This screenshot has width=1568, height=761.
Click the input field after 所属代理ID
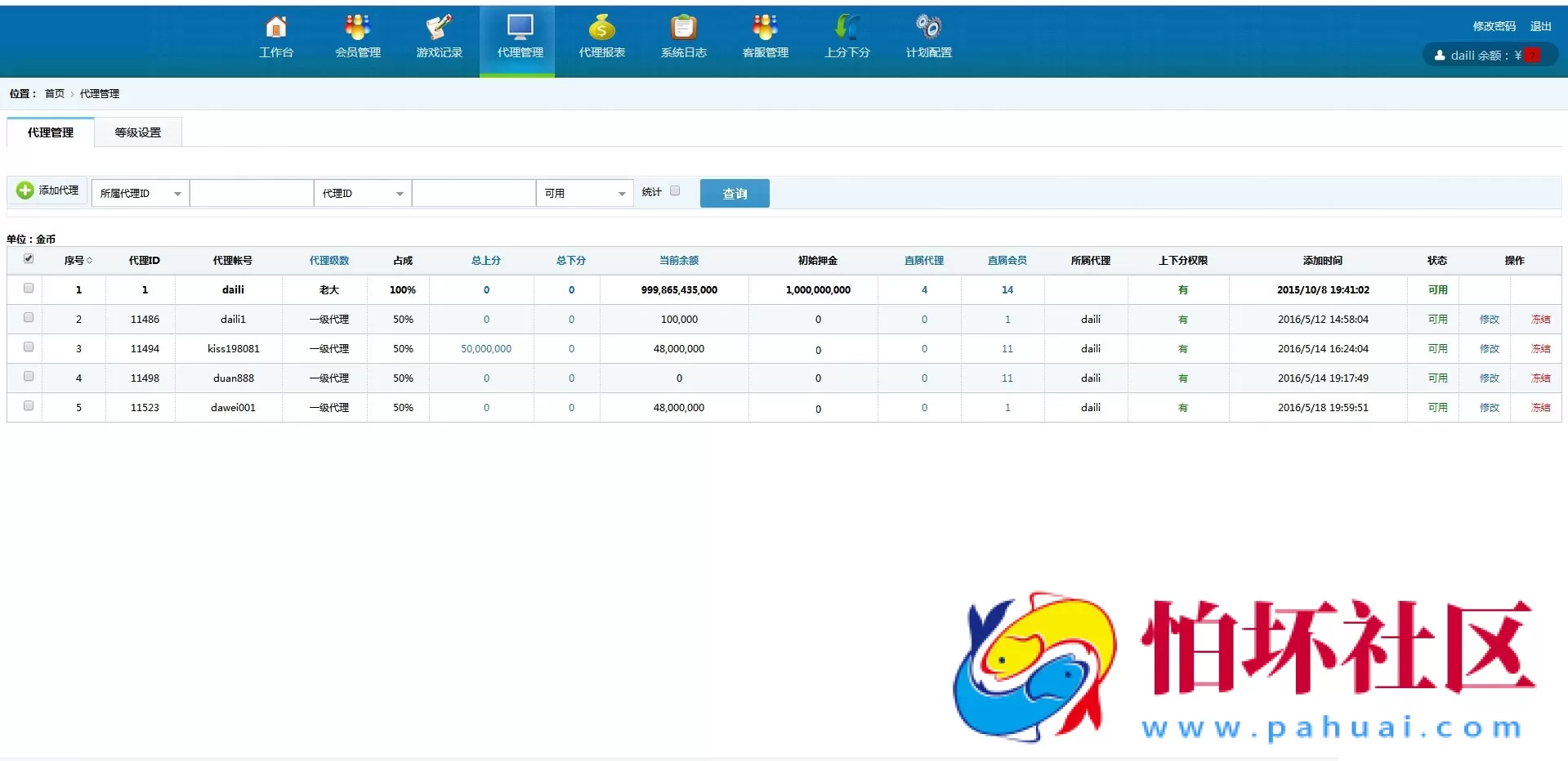[252, 194]
